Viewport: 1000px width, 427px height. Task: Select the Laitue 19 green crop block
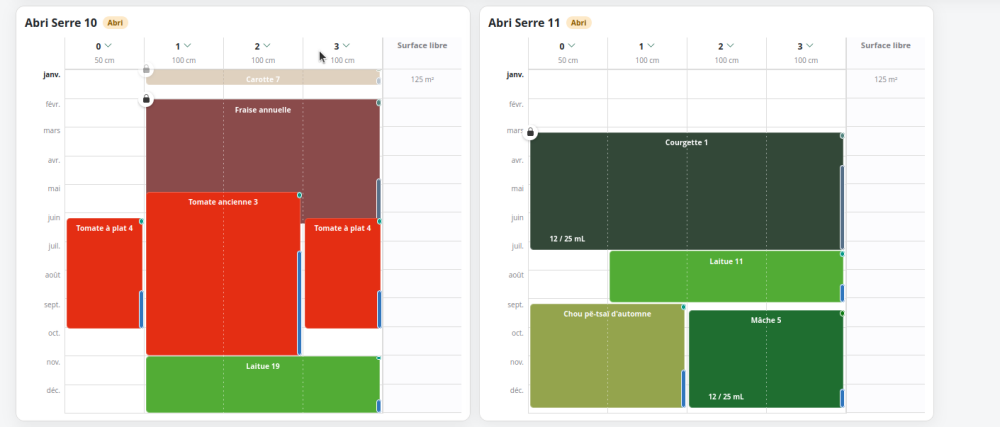263,384
